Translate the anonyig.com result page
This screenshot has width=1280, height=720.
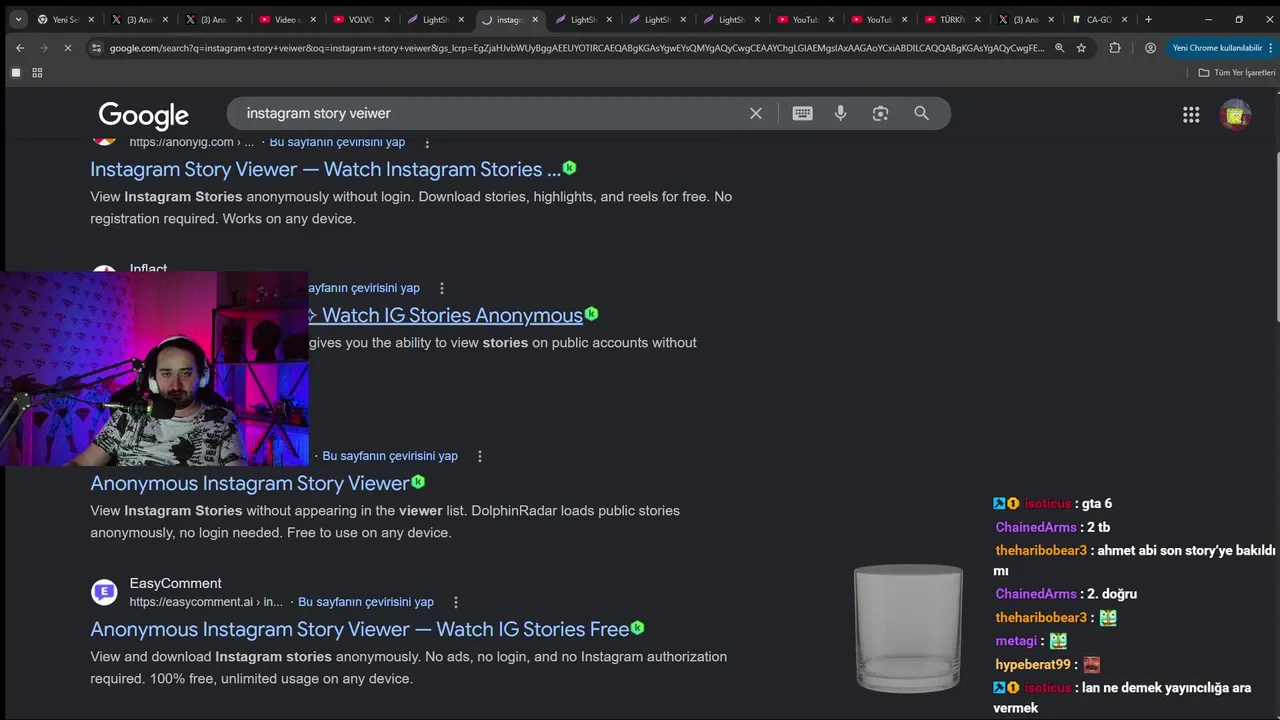tap(337, 142)
